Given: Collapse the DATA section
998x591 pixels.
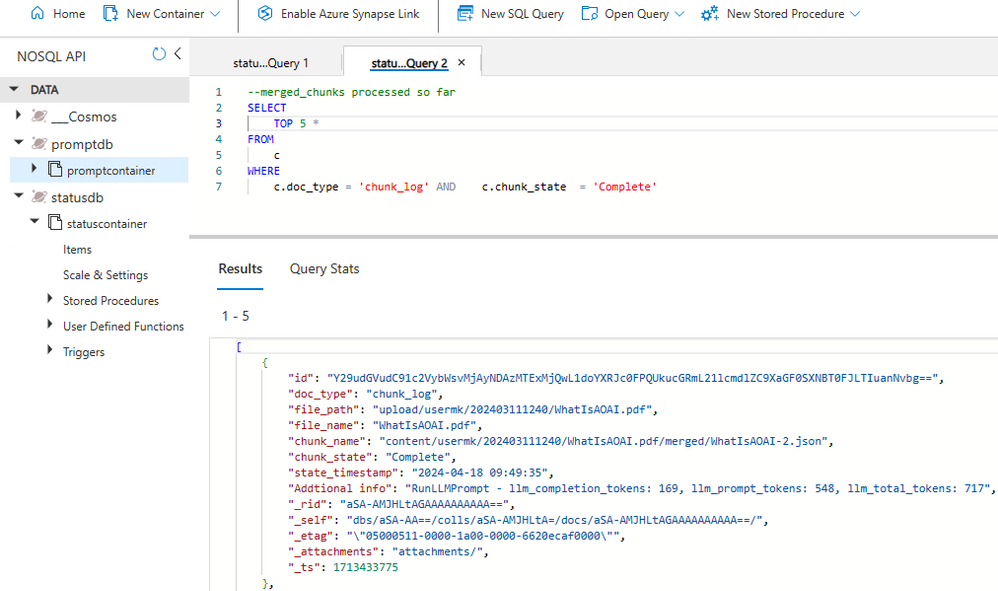Looking at the screenshot, I should click(14, 90).
